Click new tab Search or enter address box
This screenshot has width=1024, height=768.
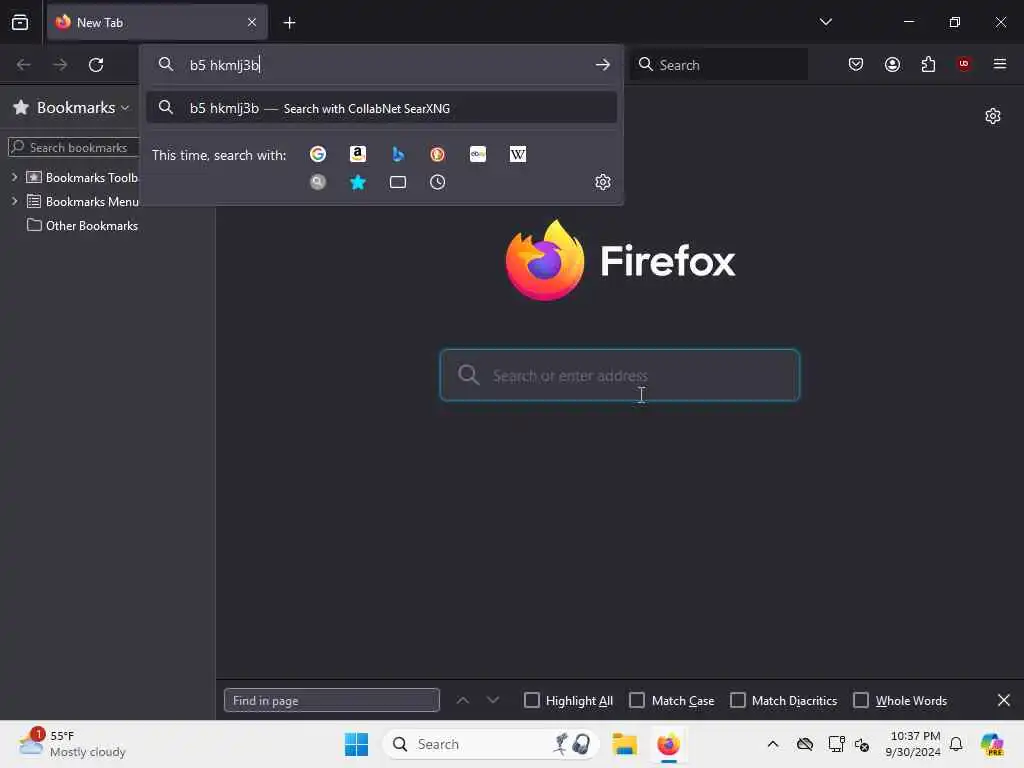pyautogui.click(x=620, y=376)
